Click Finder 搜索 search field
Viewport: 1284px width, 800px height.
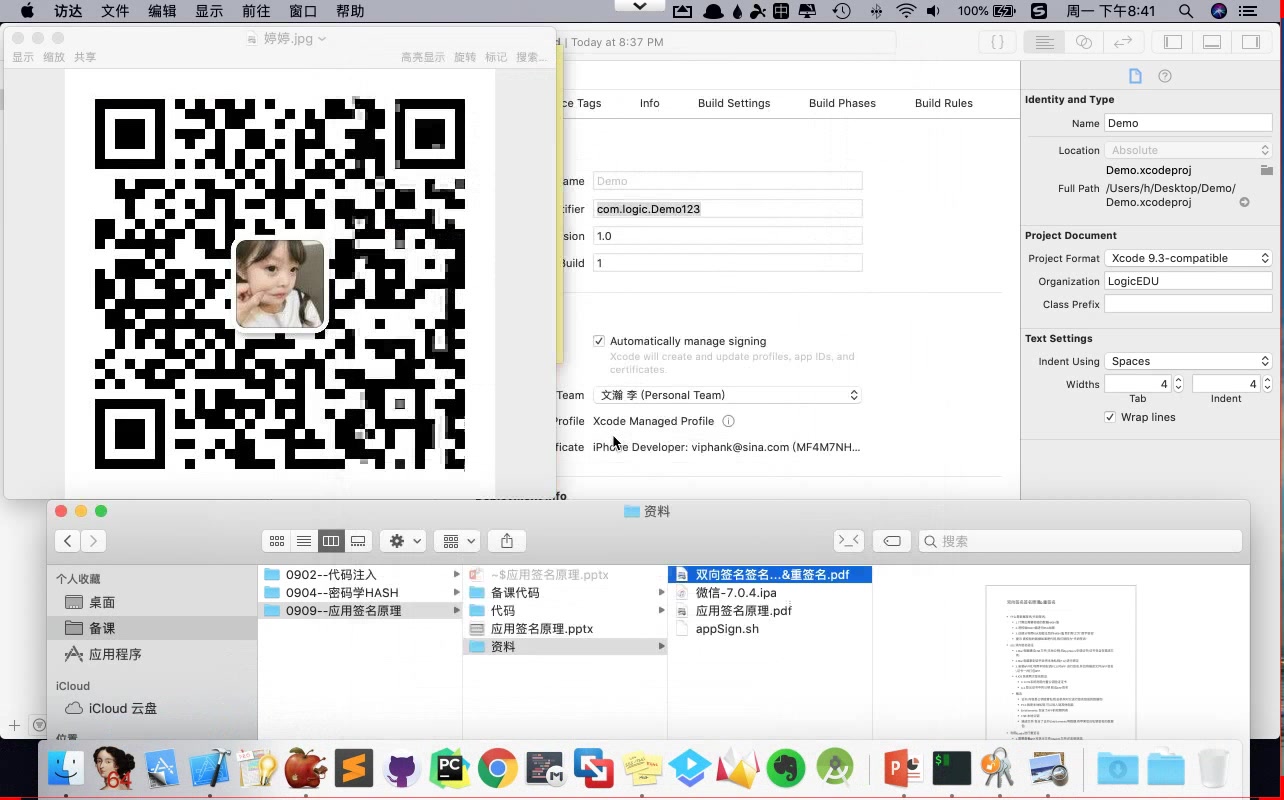[1081, 541]
